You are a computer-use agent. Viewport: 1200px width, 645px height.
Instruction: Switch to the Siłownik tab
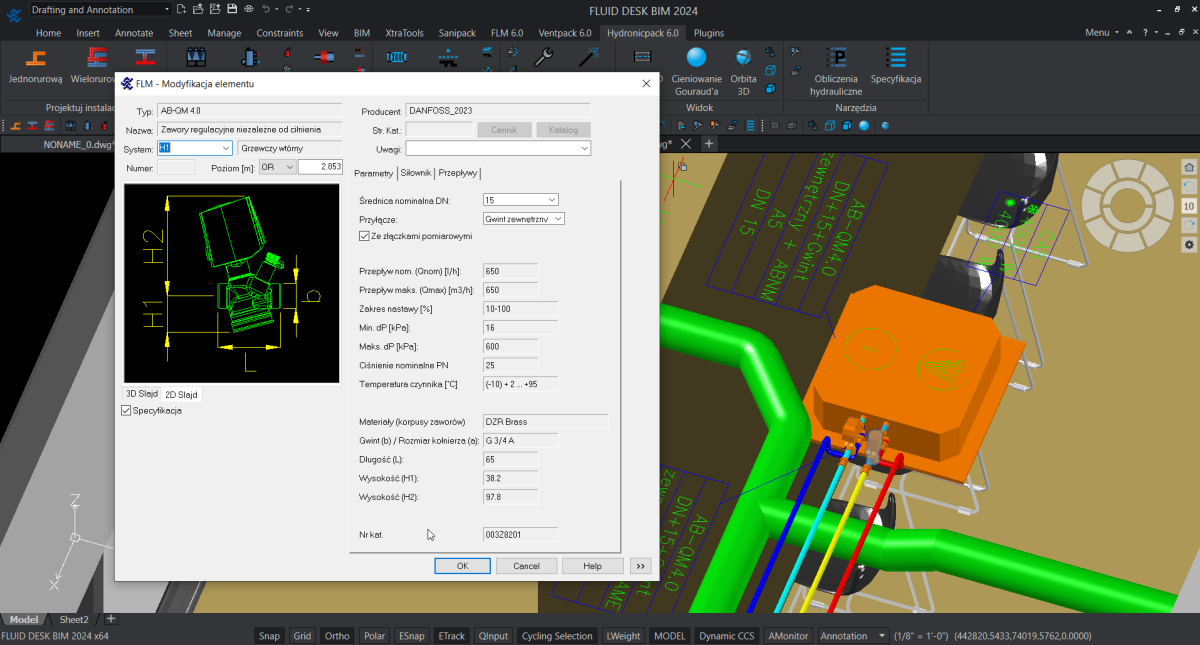[x=416, y=173]
